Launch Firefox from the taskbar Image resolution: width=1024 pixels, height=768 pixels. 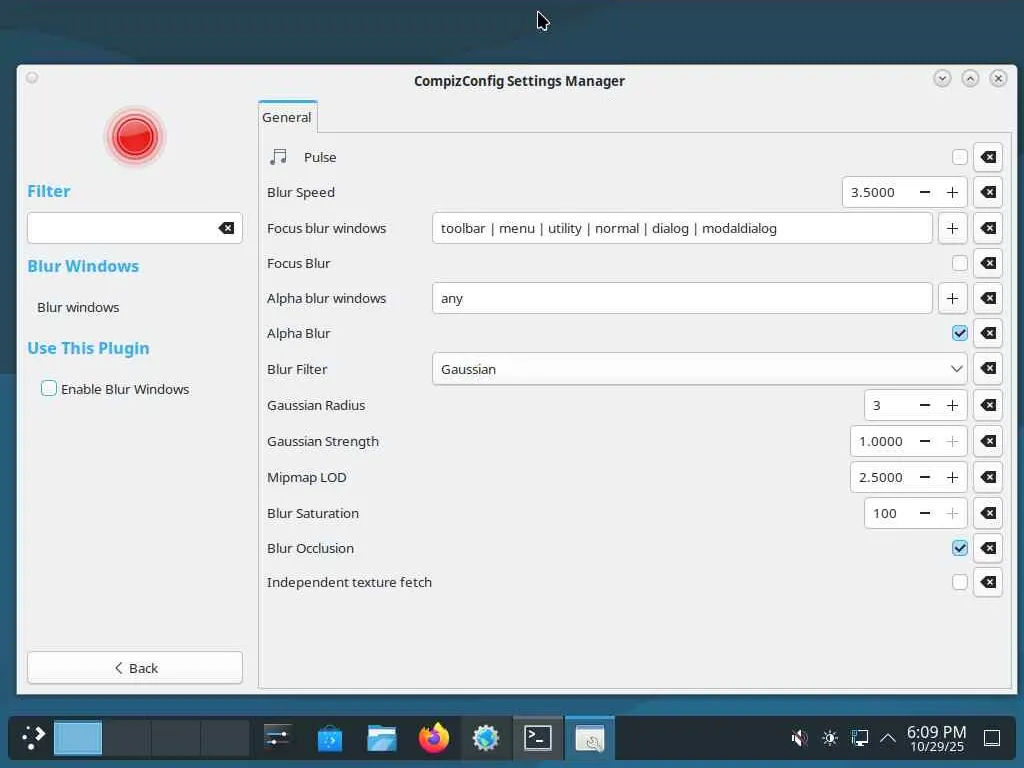(434, 738)
